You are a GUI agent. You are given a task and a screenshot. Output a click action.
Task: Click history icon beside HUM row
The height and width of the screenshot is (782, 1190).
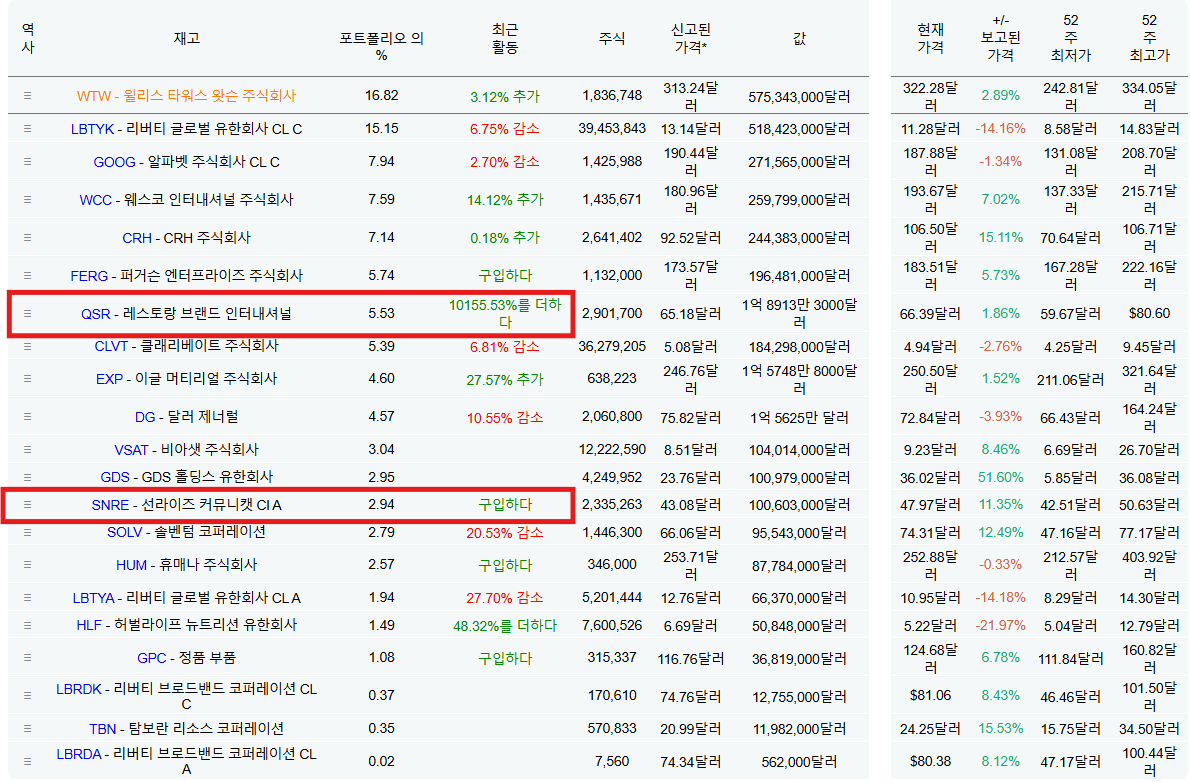[x=28, y=565]
